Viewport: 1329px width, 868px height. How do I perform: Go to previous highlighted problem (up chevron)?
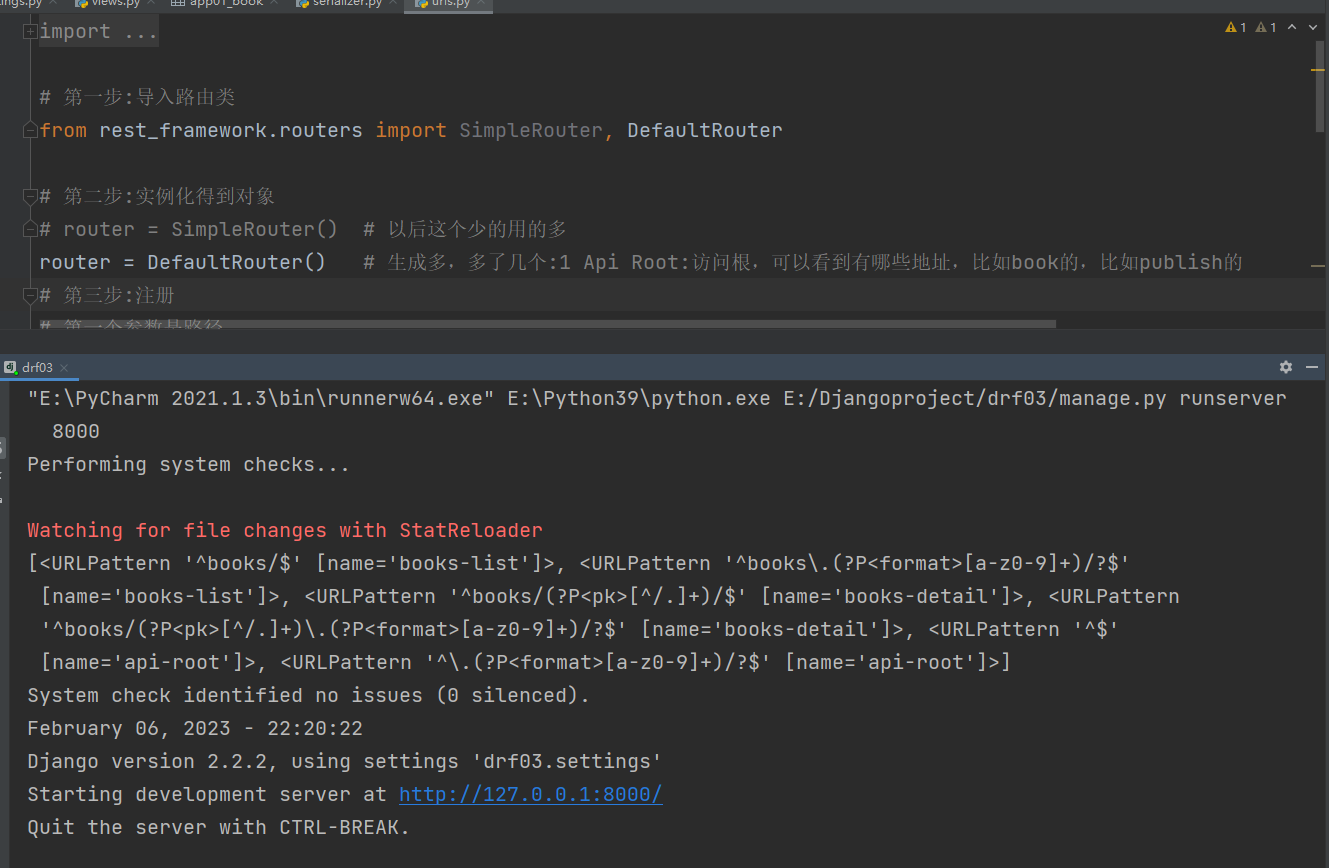tap(1291, 28)
